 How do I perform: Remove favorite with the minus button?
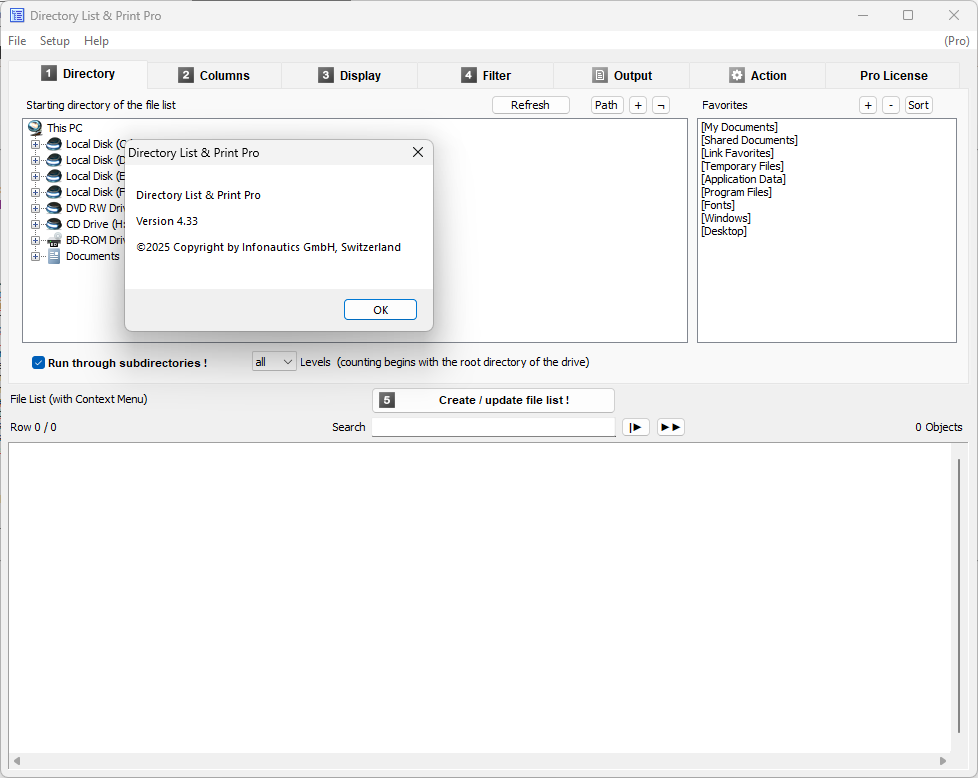[891, 105]
